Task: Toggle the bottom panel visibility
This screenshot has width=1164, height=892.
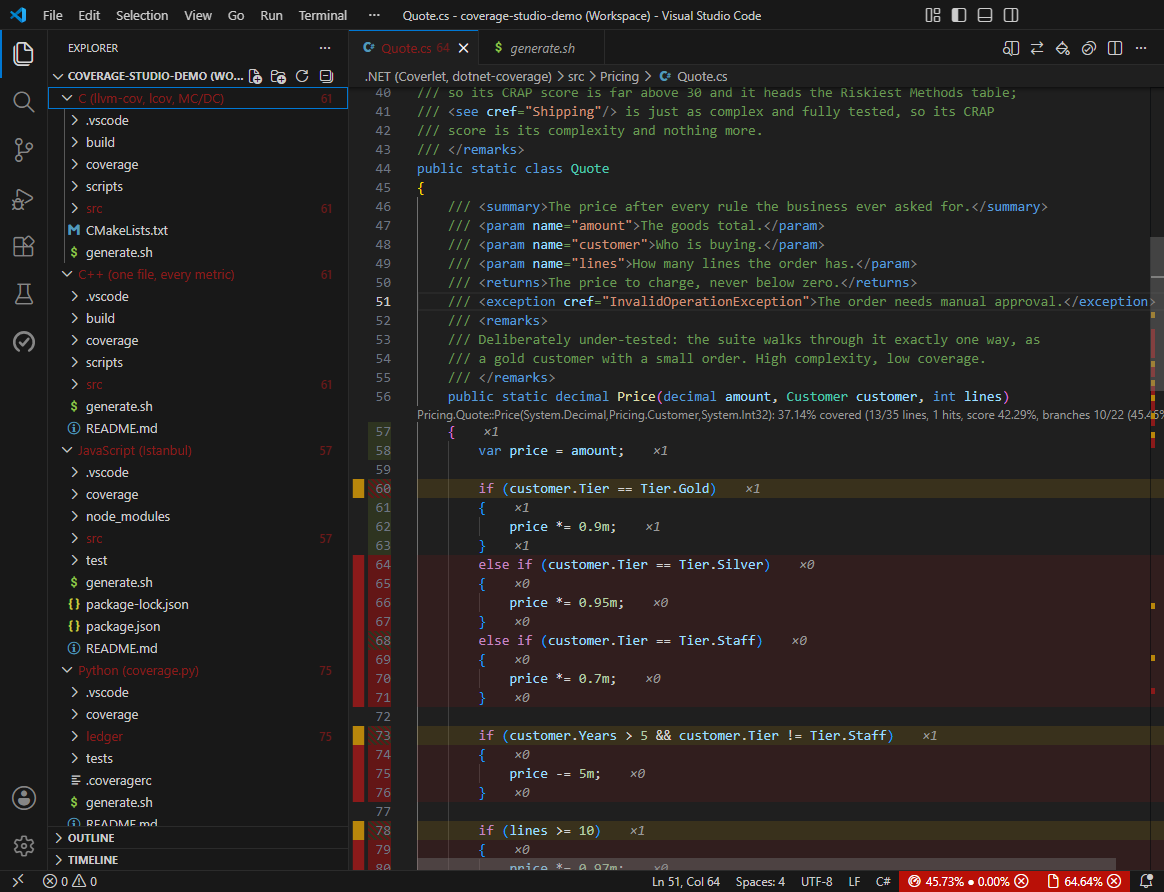Action: [985, 16]
